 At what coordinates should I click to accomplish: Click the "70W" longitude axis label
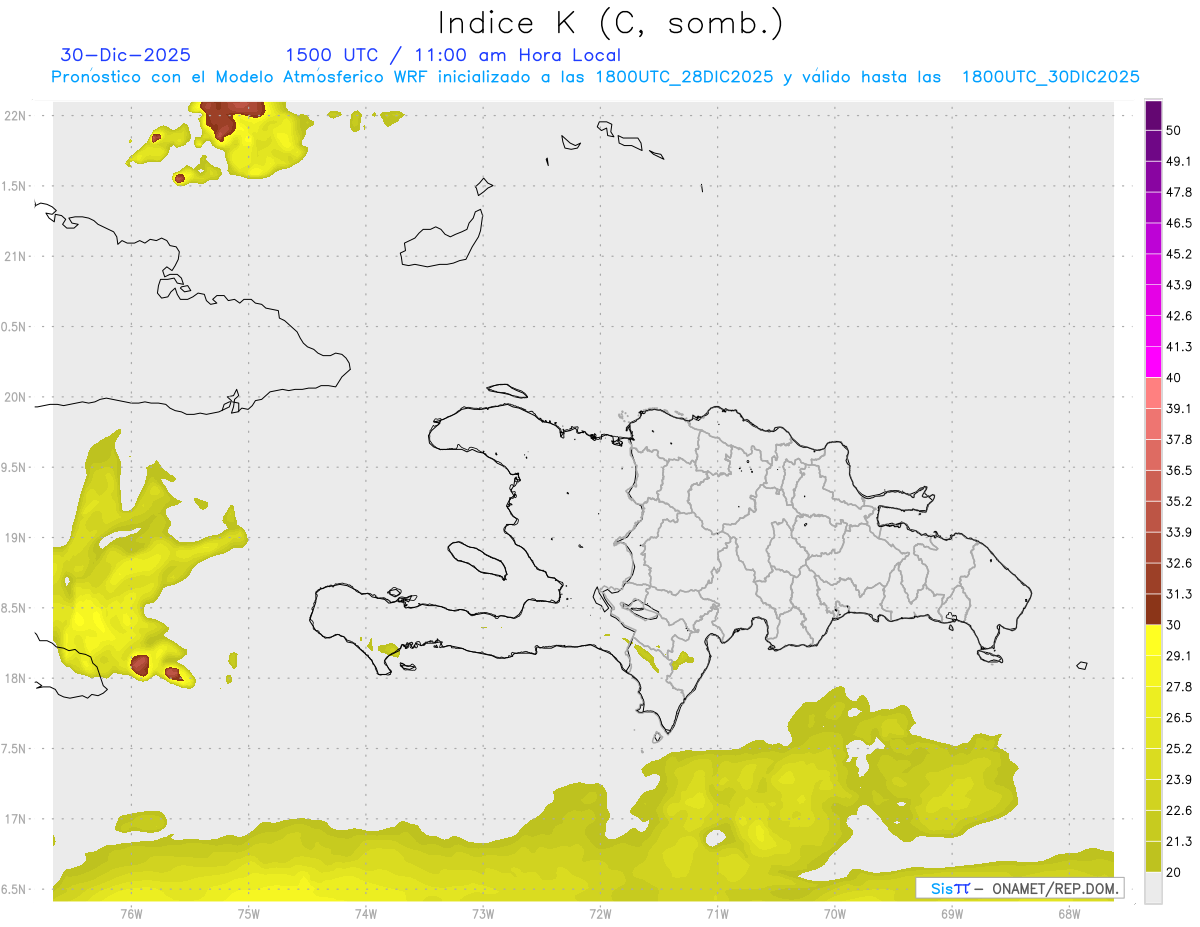(x=834, y=914)
